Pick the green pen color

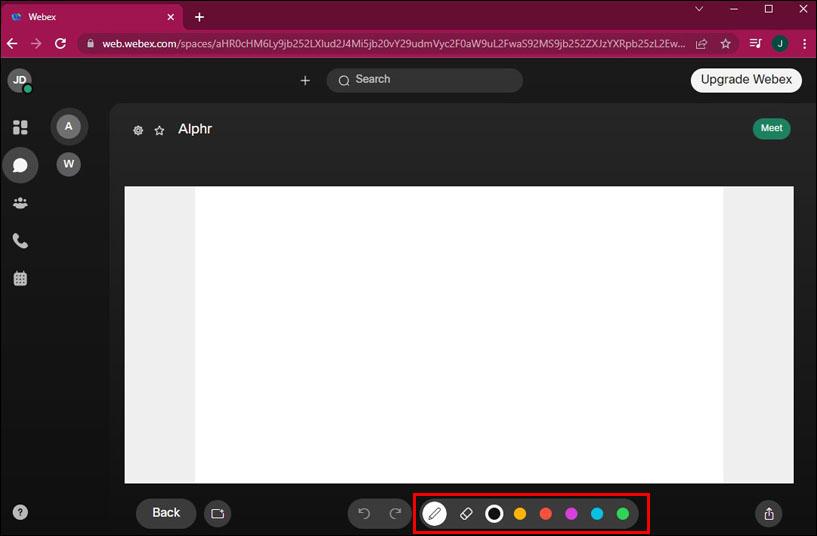point(623,514)
